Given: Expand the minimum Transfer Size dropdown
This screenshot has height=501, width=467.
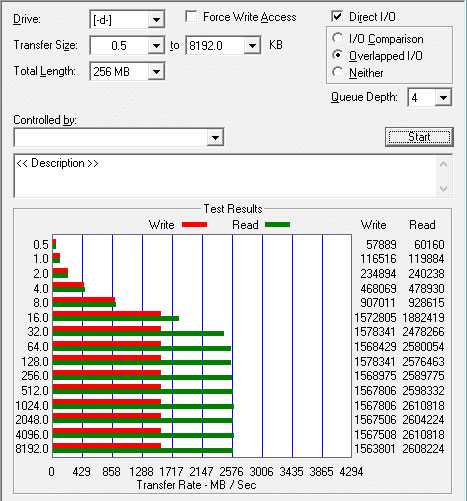Looking at the screenshot, I should pyautogui.click(x=156, y=46).
